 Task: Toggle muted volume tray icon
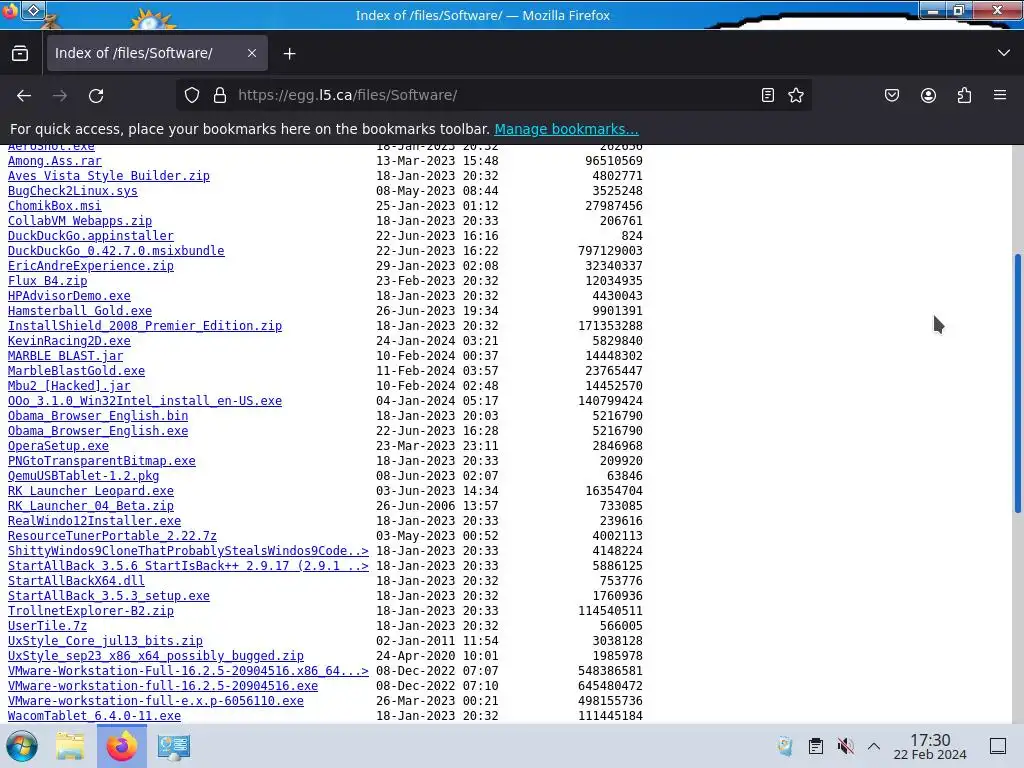[x=845, y=746]
